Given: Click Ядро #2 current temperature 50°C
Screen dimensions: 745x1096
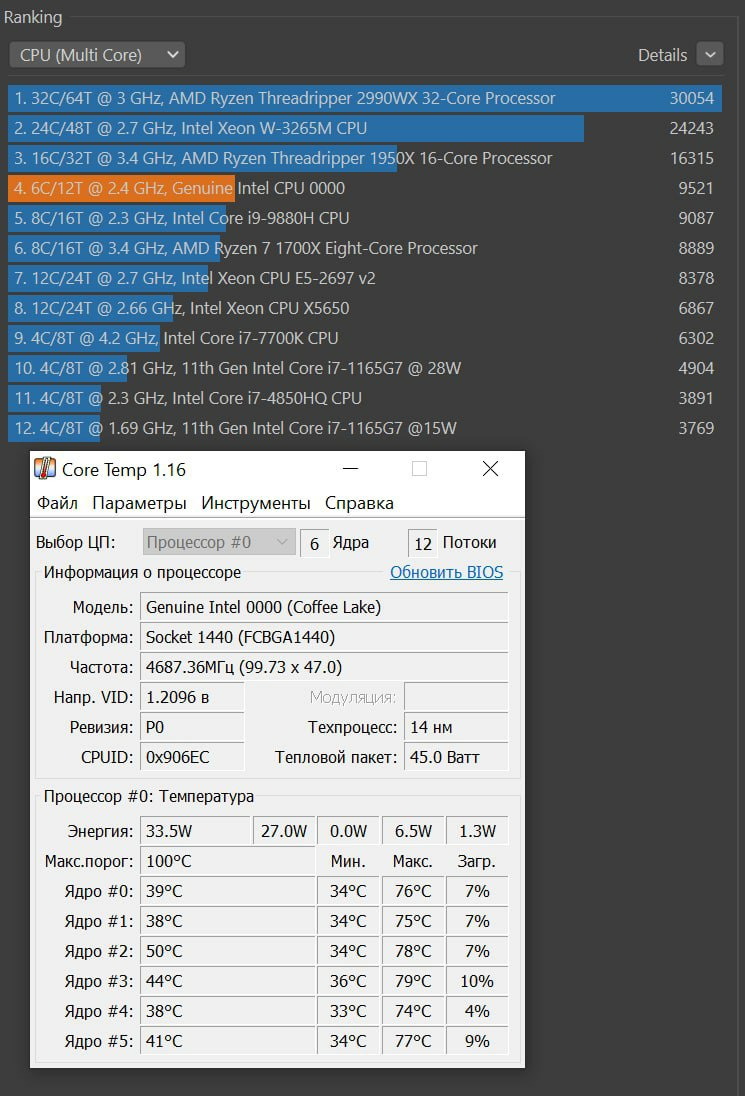Looking at the screenshot, I should point(228,951).
